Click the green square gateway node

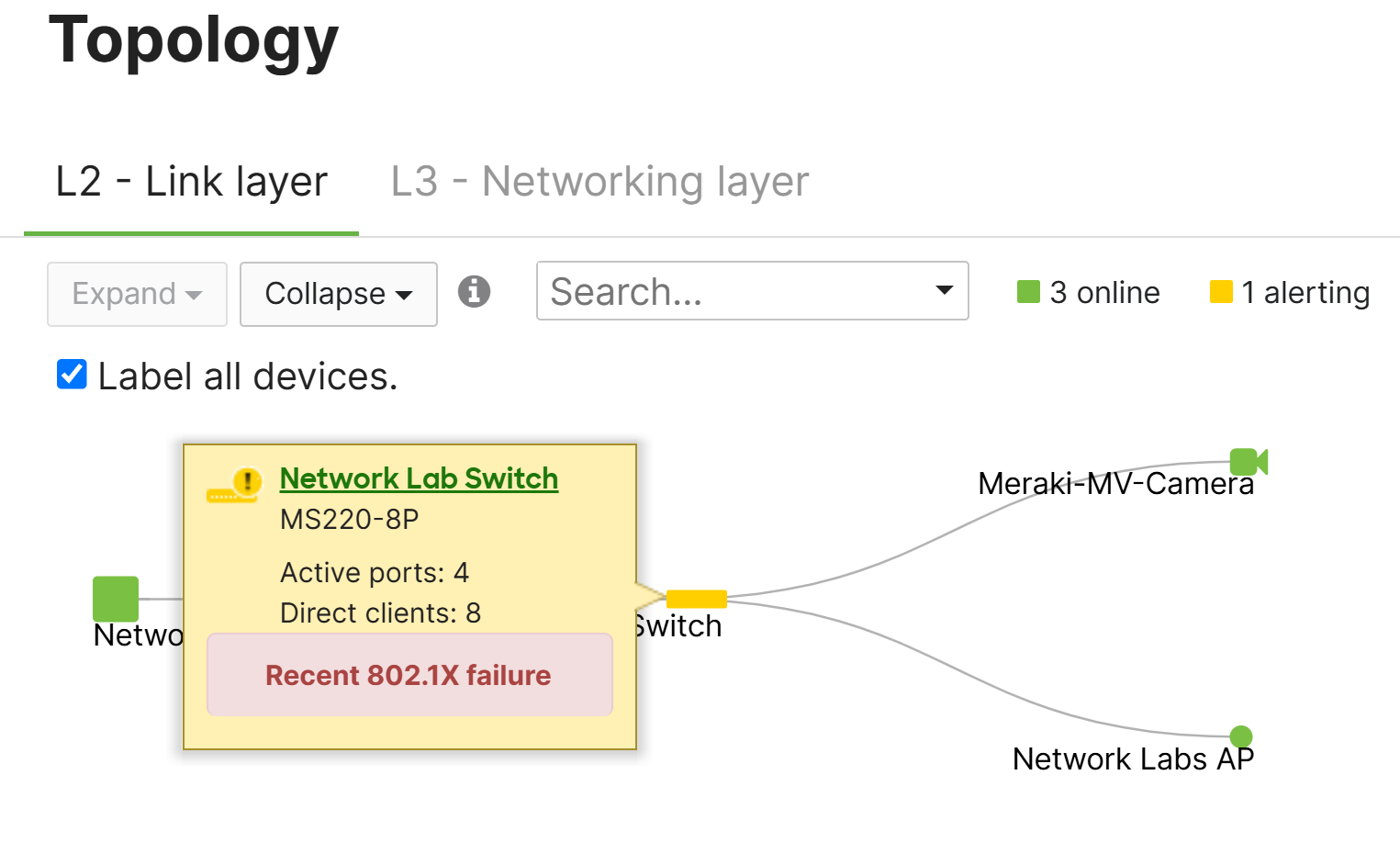click(x=116, y=600)
